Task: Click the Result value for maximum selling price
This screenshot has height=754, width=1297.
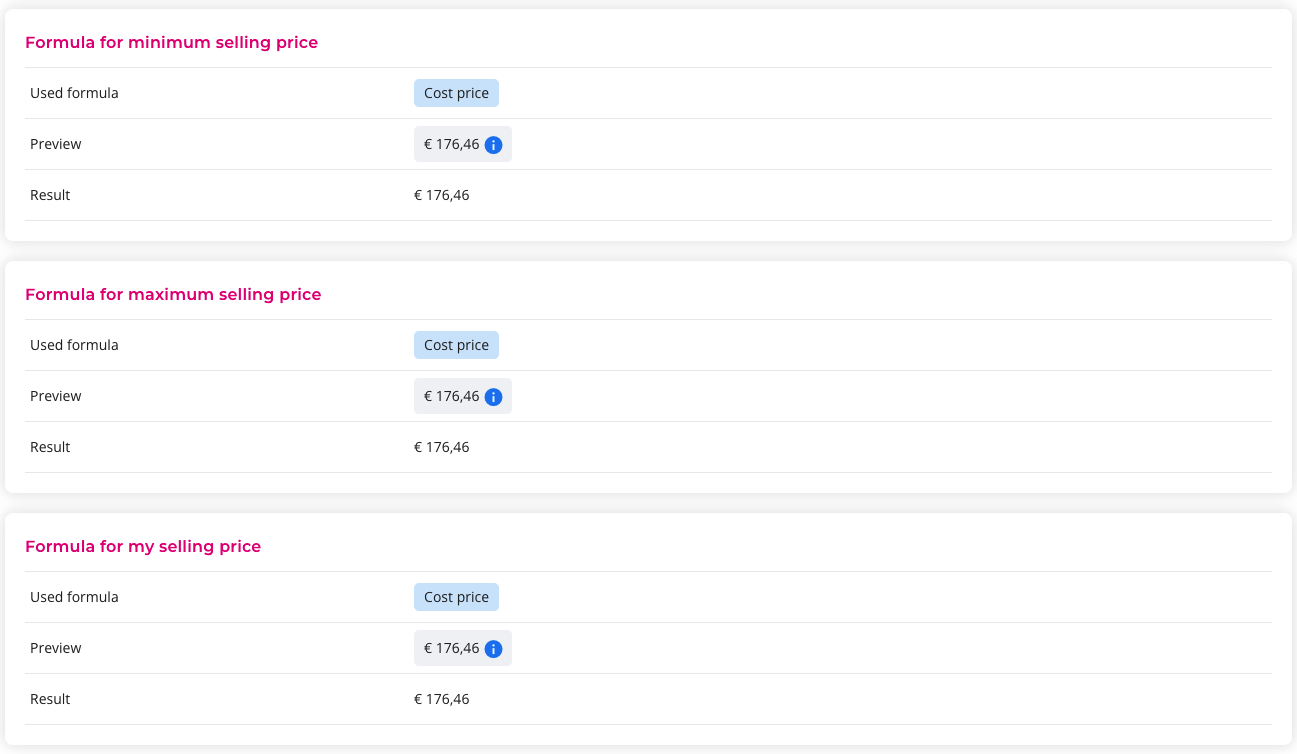Action: pos(442,447)
